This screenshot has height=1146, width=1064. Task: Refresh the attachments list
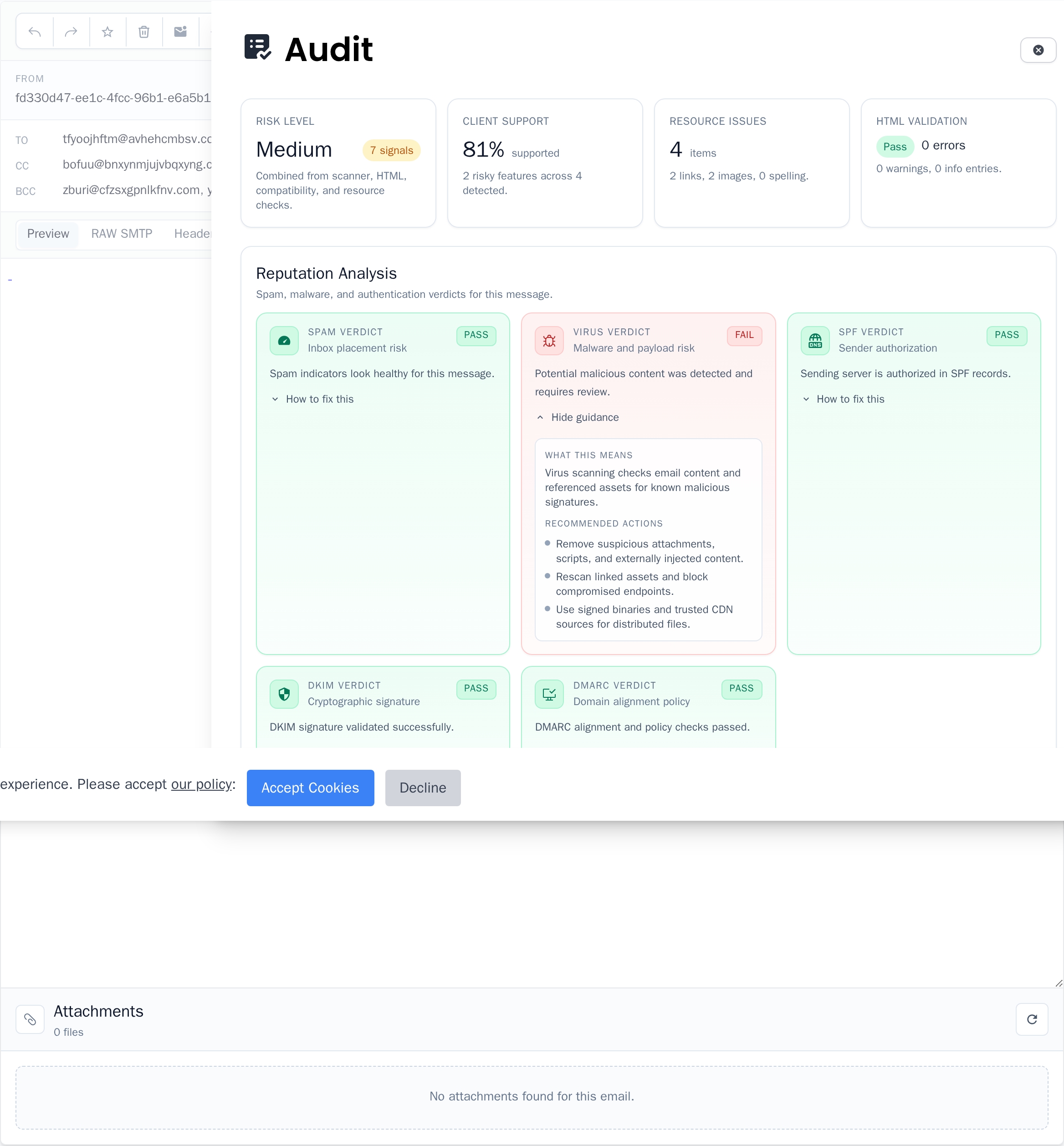coord(1032,1020)
